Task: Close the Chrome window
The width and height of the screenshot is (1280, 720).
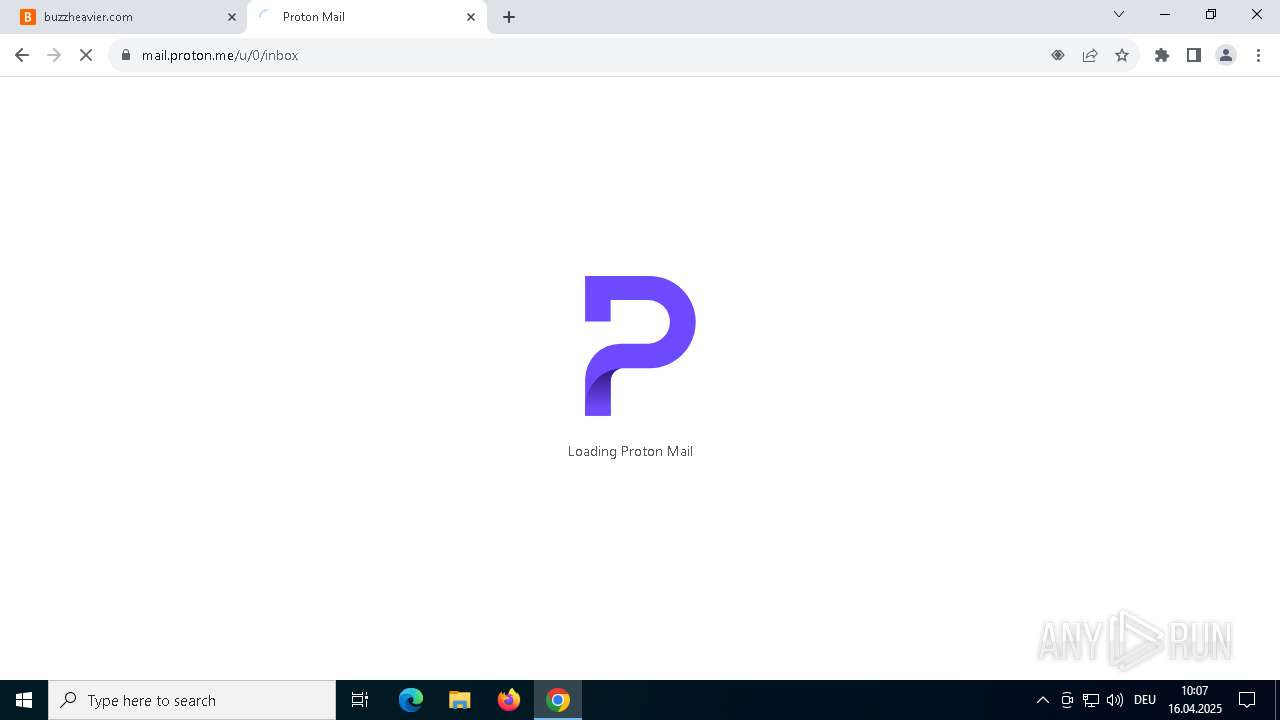Action: pyautogui.click(x=1257, y=14)
